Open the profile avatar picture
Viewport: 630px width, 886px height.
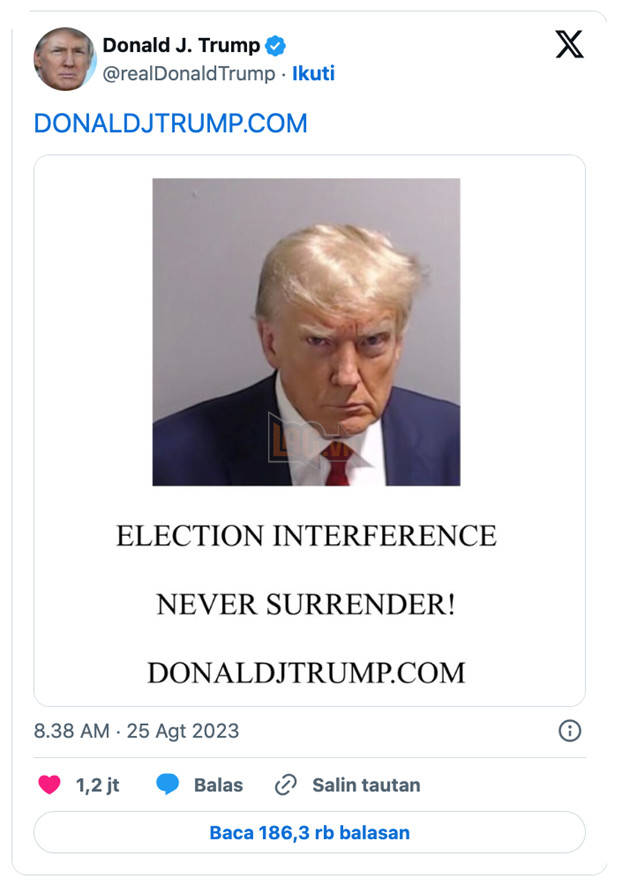pyautogui.click(x=65, y=59)
